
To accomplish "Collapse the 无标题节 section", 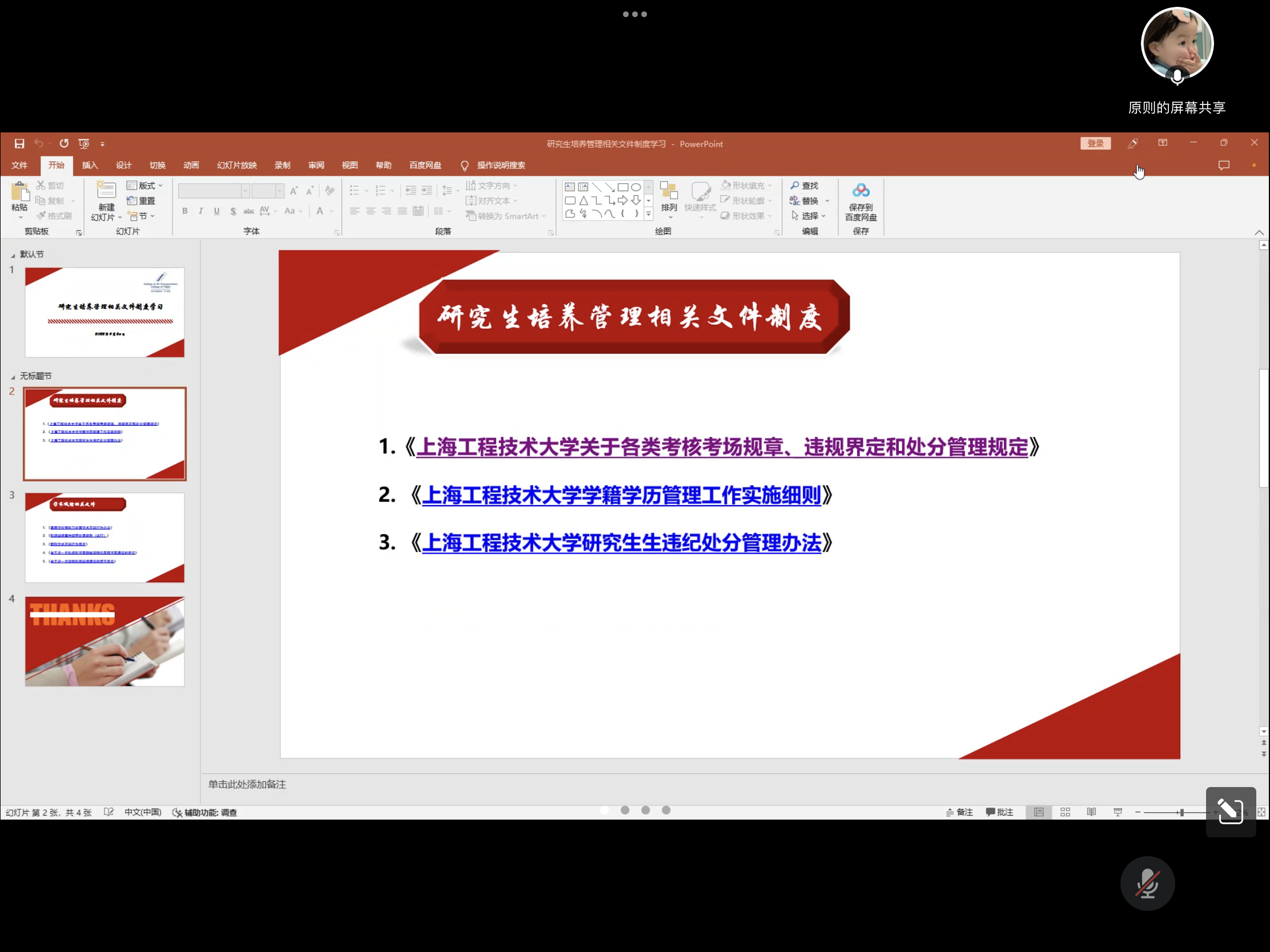I will click(x=13, y=377).
